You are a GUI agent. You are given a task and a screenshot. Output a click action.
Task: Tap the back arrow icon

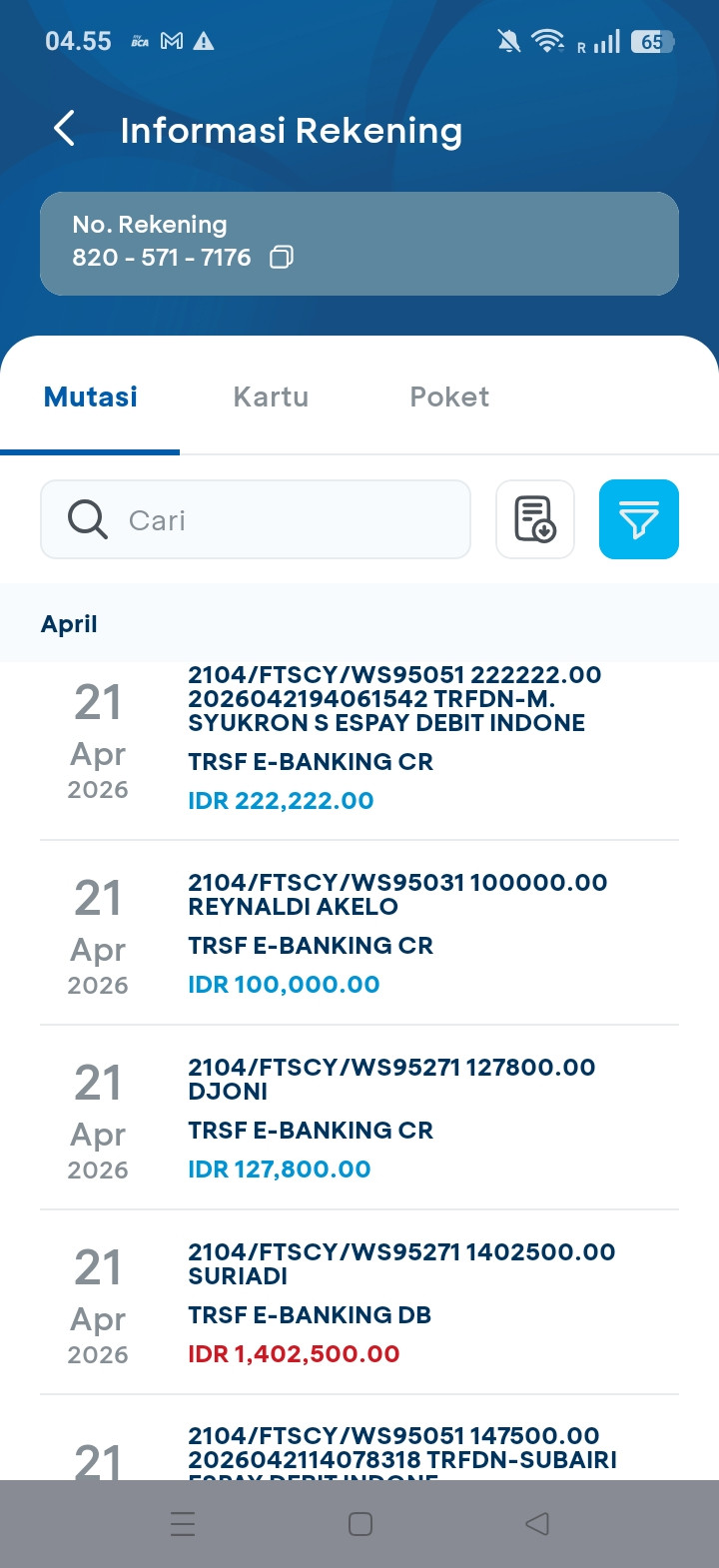[x=65, y=129]
